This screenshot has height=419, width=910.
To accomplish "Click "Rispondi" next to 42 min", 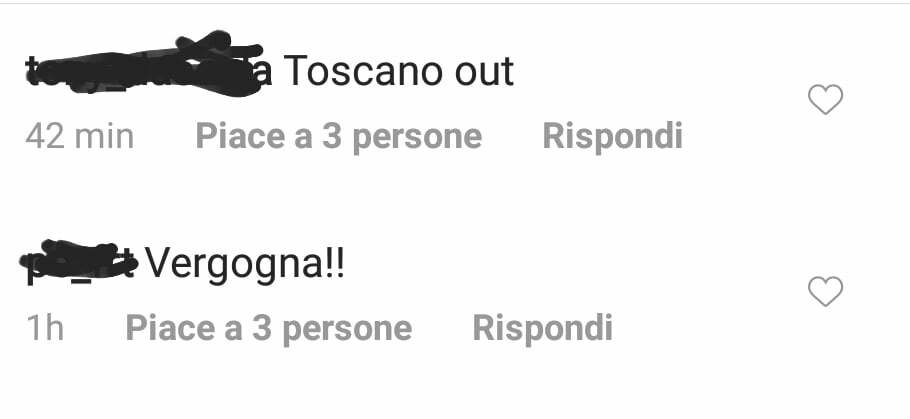I will 612,137.
